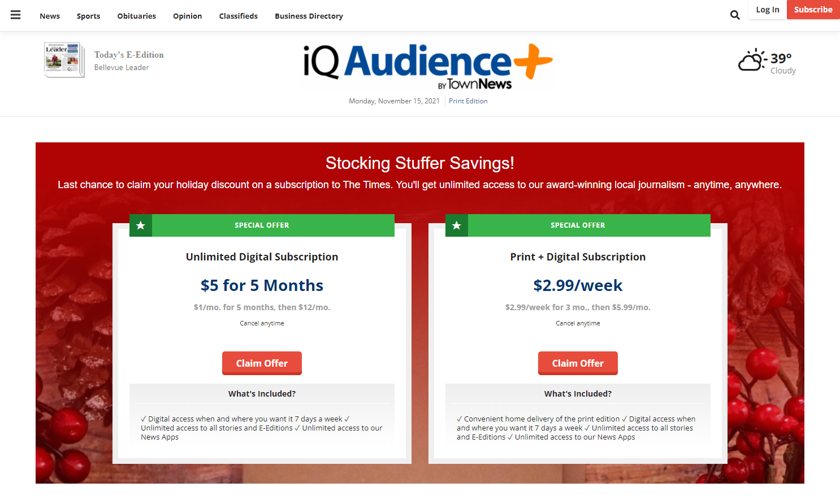Click the star icon on Print + Digital offer
Image resolution: width=840 pixels, height=500 pixels.
457,226
